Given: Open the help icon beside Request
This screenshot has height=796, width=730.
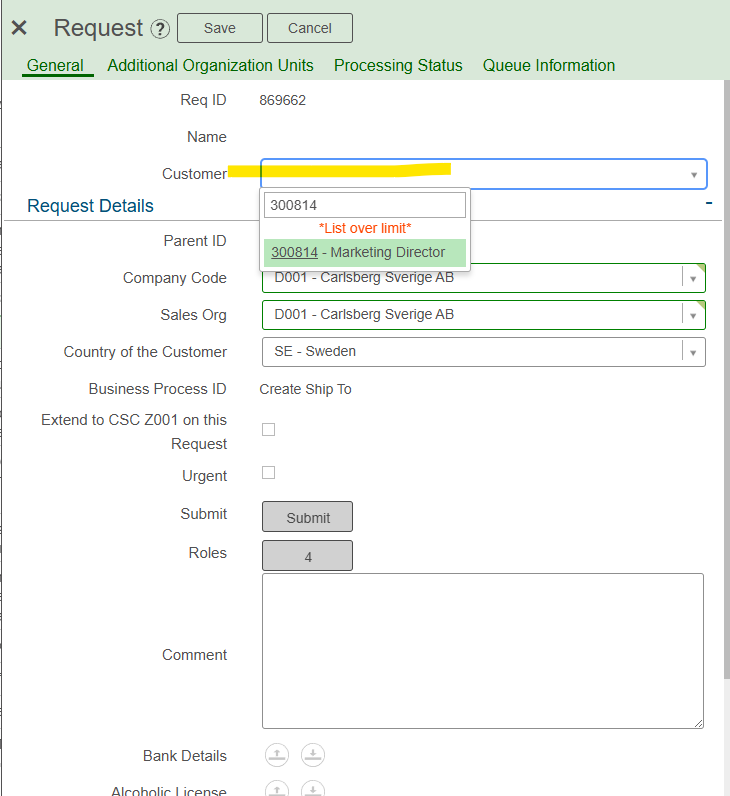Looking at the screenshot, I should coord(160,29).
